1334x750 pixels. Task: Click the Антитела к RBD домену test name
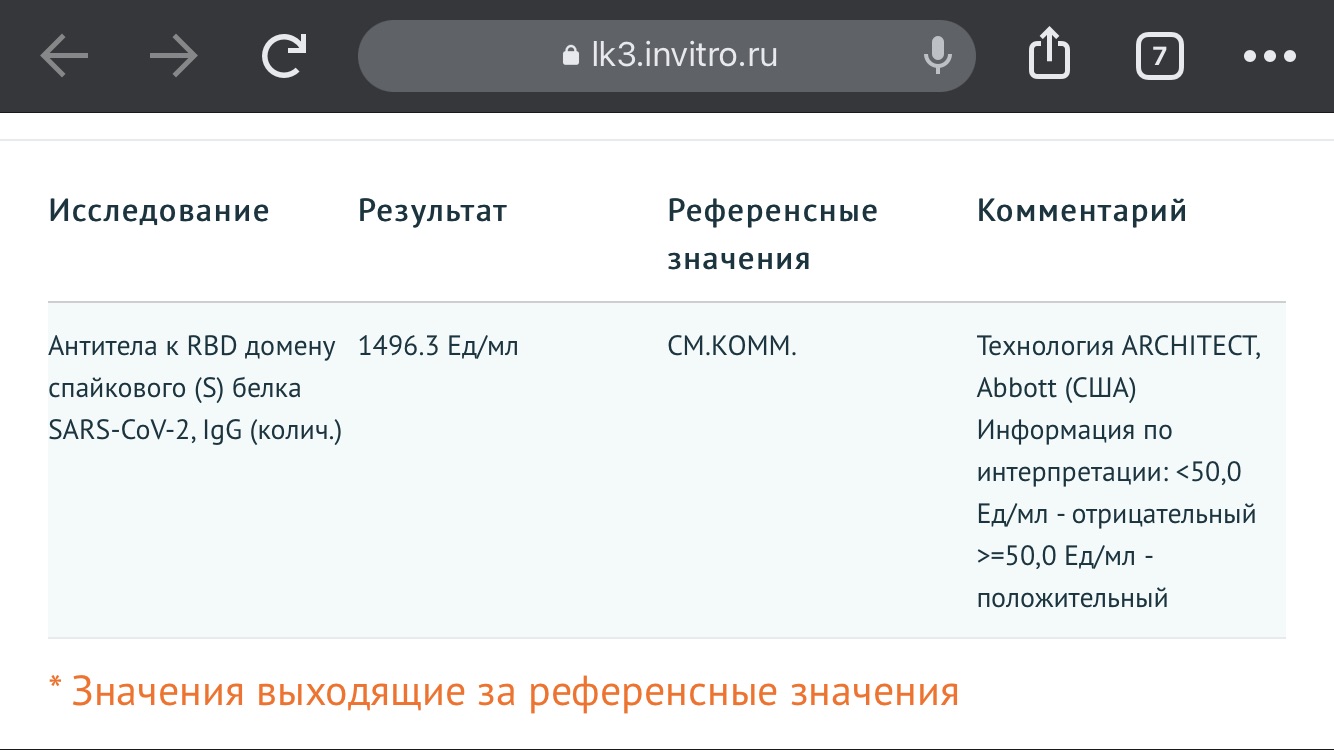192,347
